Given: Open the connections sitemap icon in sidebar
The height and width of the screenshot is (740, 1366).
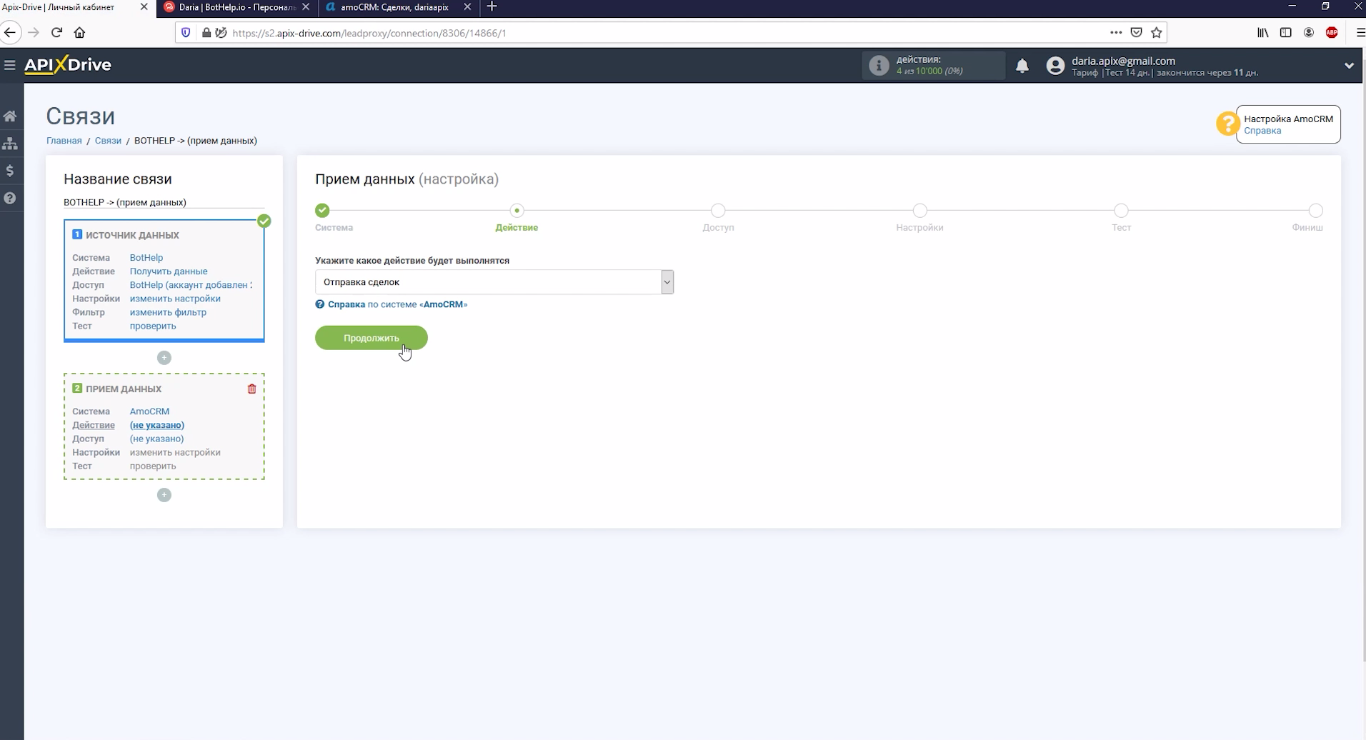Looking at the screenshot, I should 10,144.
